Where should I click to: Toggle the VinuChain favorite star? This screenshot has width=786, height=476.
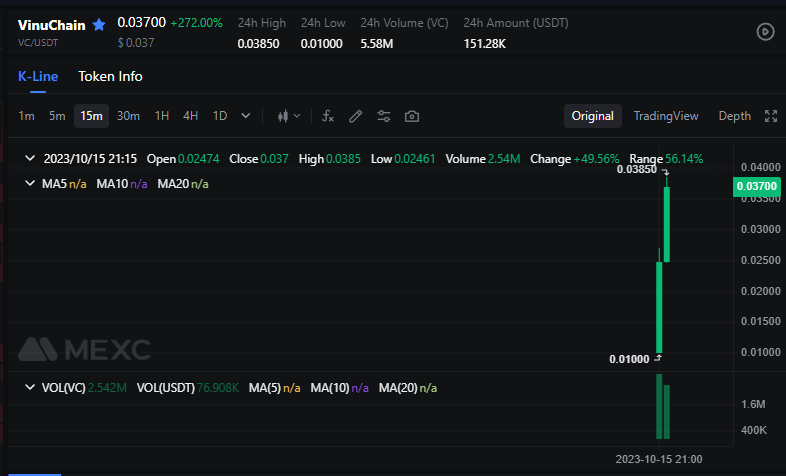99,25
